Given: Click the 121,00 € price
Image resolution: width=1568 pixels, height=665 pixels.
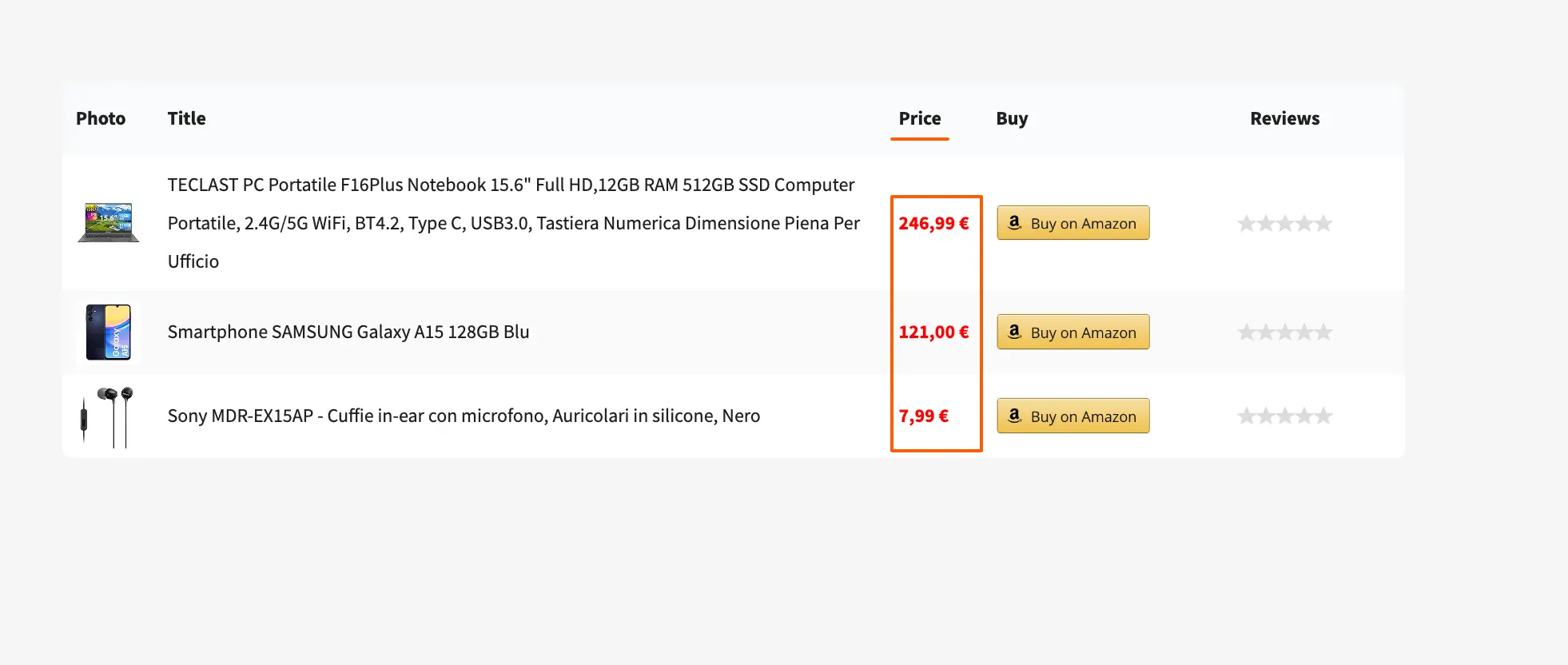Looking at the screenshot, I should [x=933, y=332].
